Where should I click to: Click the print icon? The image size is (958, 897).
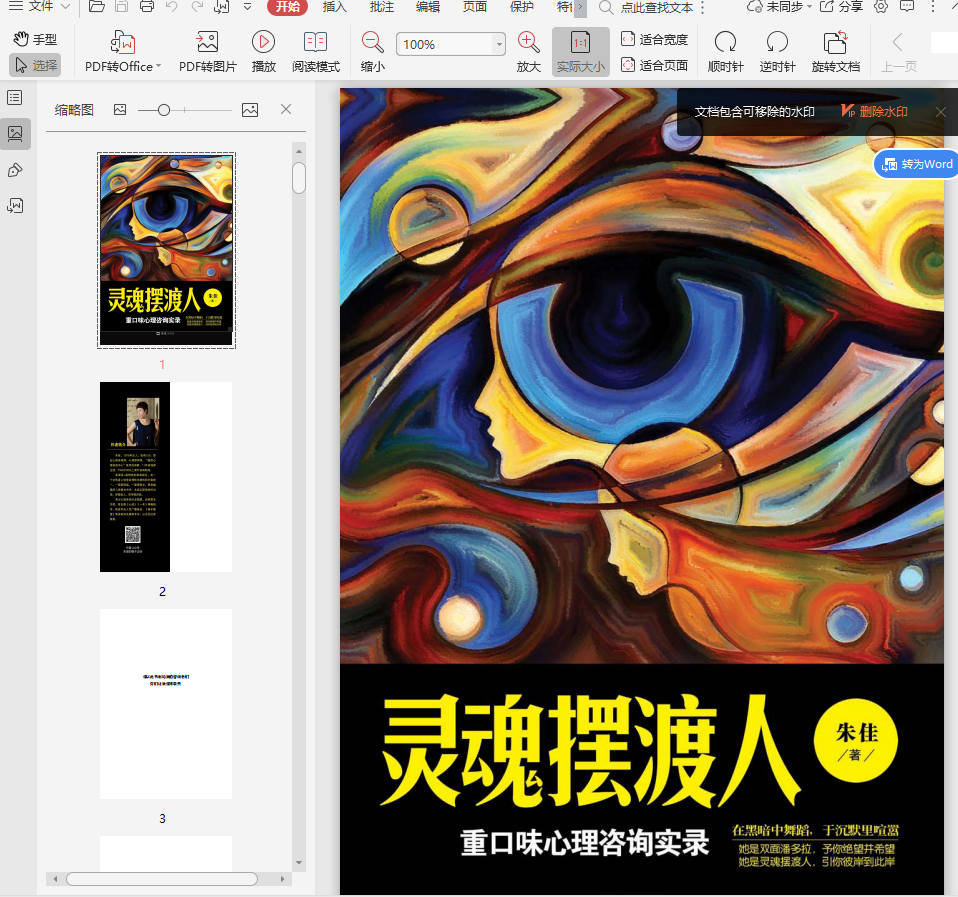(x=147, y=7)
